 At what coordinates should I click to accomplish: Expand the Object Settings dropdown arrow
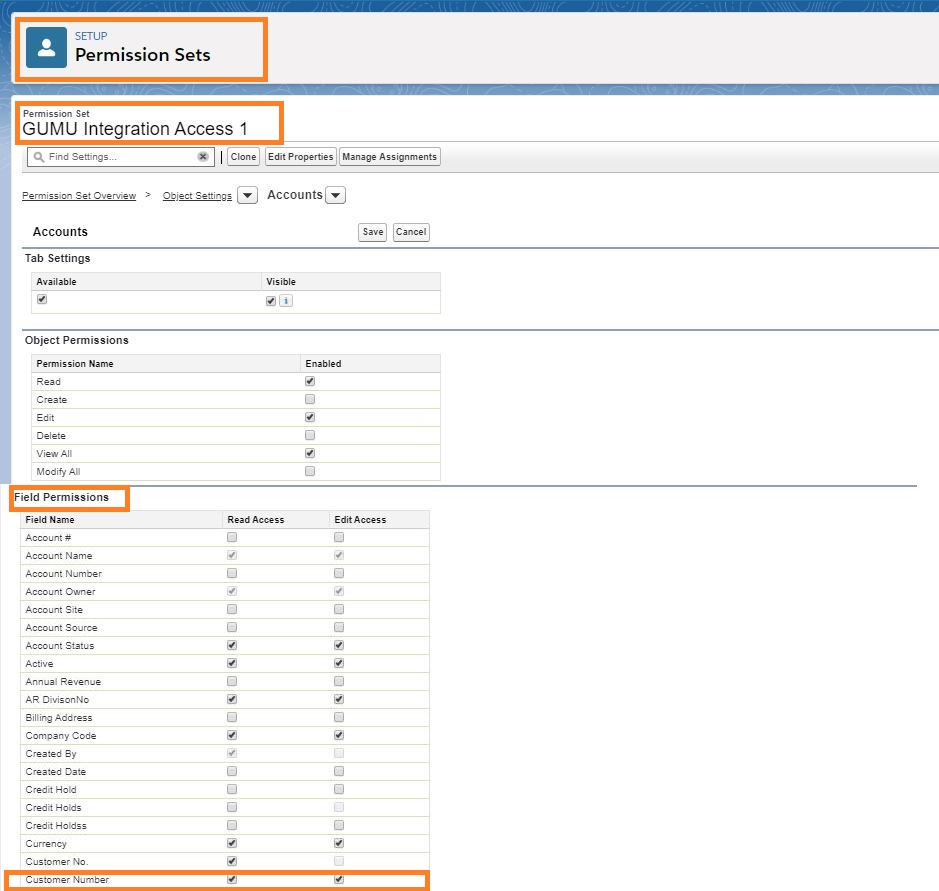point(247,195)
